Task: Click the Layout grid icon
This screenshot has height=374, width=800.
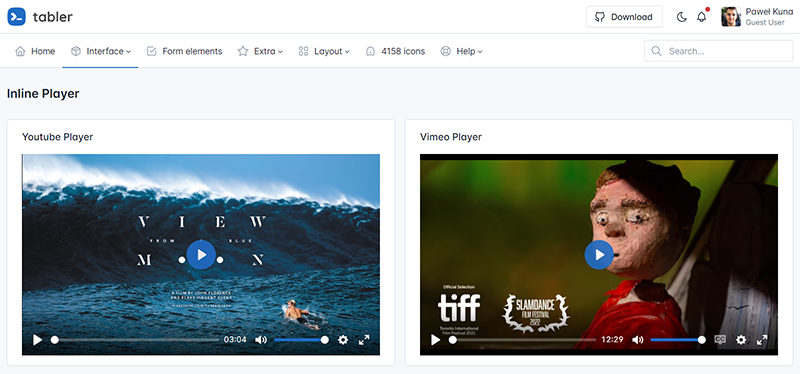Action: point(304,51)
